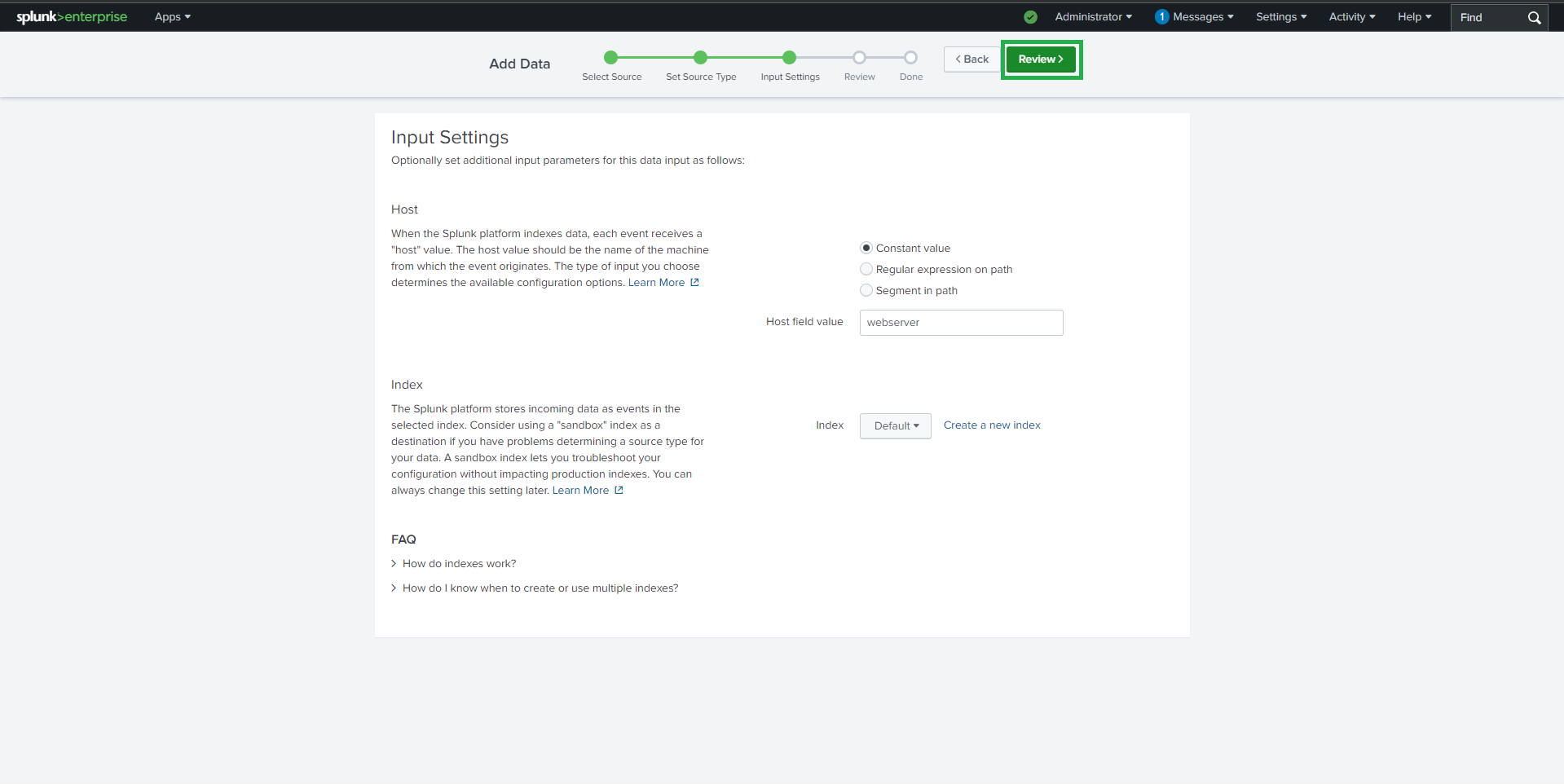Viewport: 1564px width, 784px height.
Task: Select the Segment in path radio button
Action: [866, 290]
